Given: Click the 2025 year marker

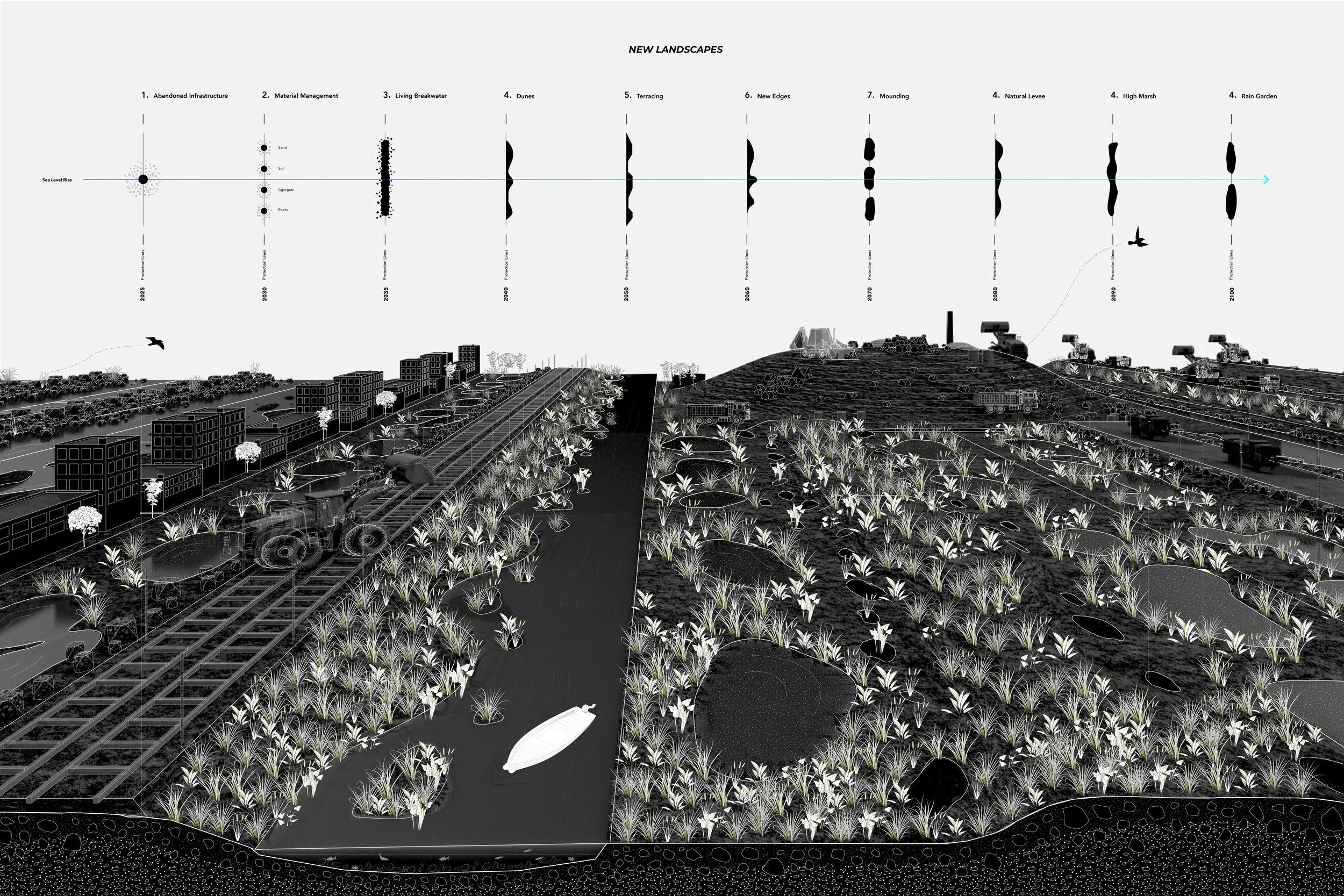Looking at the screenshot, I should tap(143, 293).
